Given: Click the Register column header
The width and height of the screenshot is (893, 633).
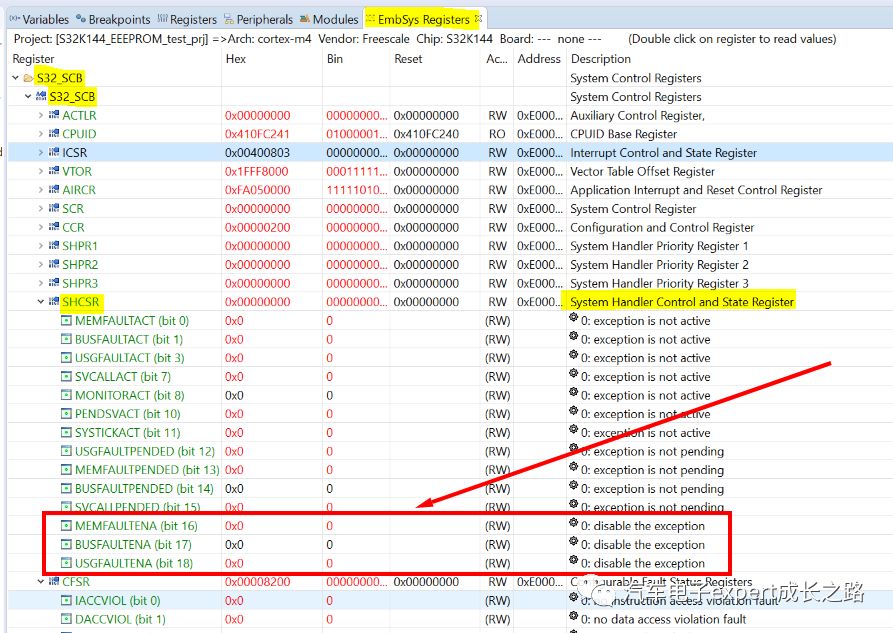Looking at the screenshot, I should (x=33, y=59).
